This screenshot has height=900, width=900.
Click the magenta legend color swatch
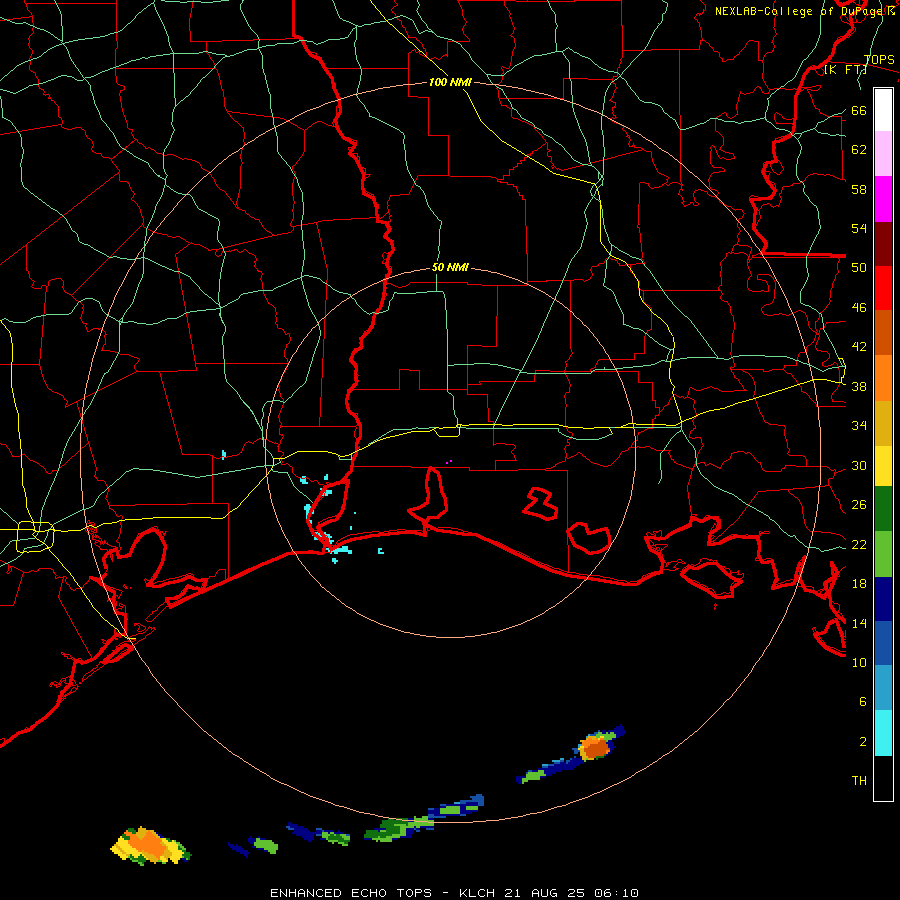883,199
